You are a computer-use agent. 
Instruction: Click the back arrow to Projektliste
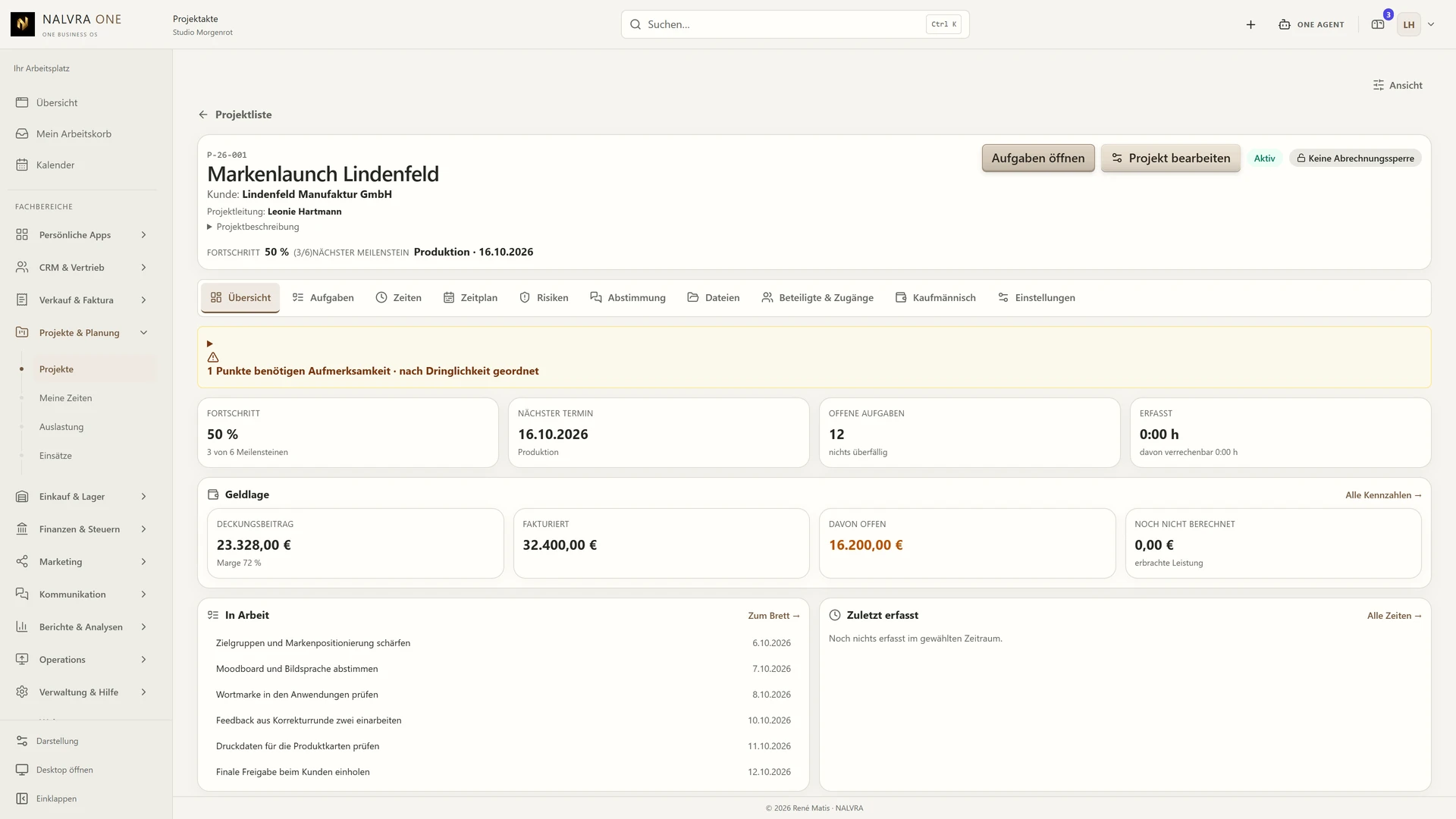[203, 115]
